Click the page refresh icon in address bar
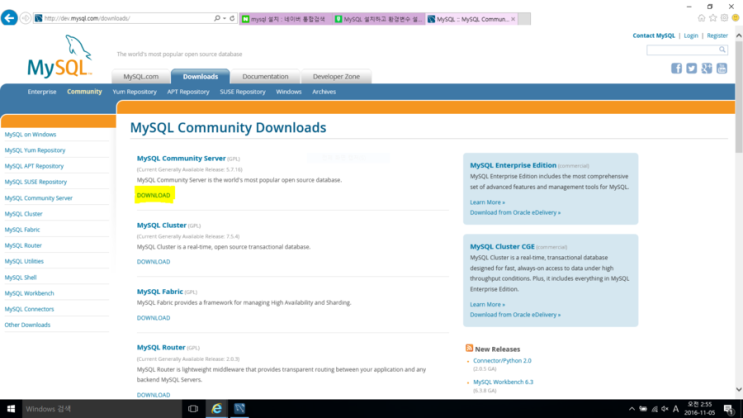 click(x=232, y=18)
